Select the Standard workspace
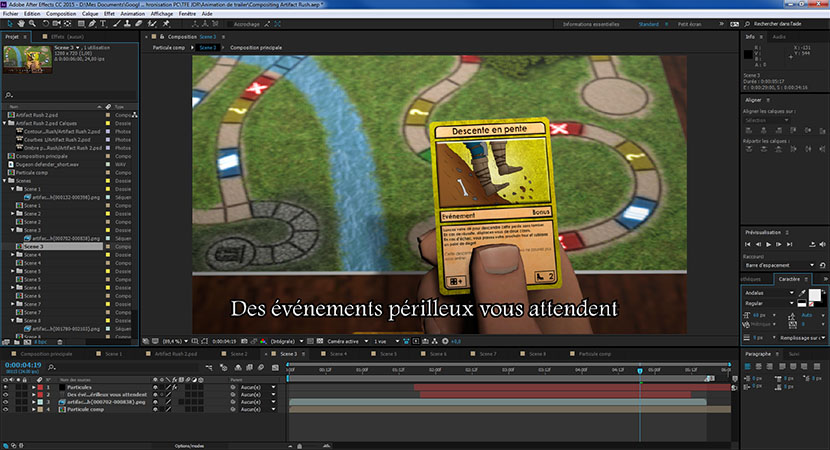The height and width of the screenshot is (450, 830). [648, 24]
